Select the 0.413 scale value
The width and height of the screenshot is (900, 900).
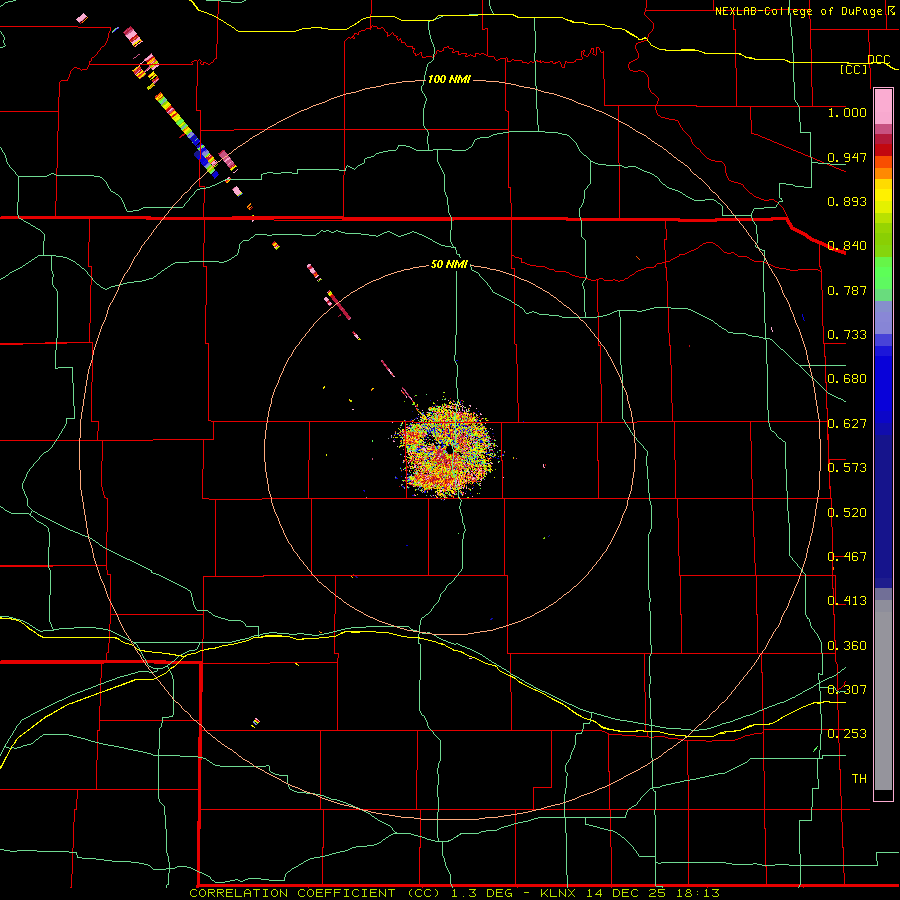pos(847,601)
